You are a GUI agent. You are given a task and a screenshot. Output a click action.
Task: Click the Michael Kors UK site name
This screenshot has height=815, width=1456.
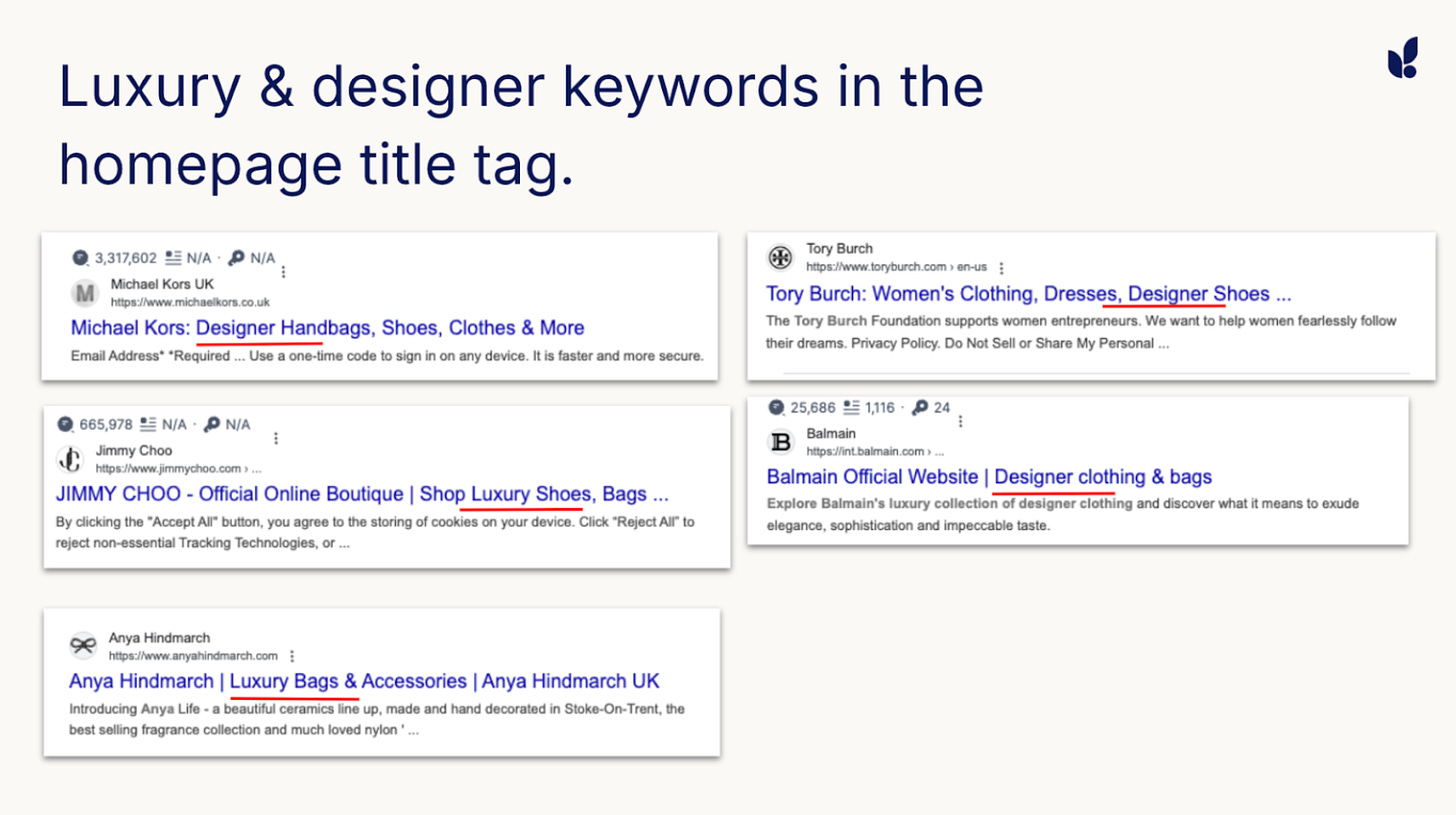point(162,284)
